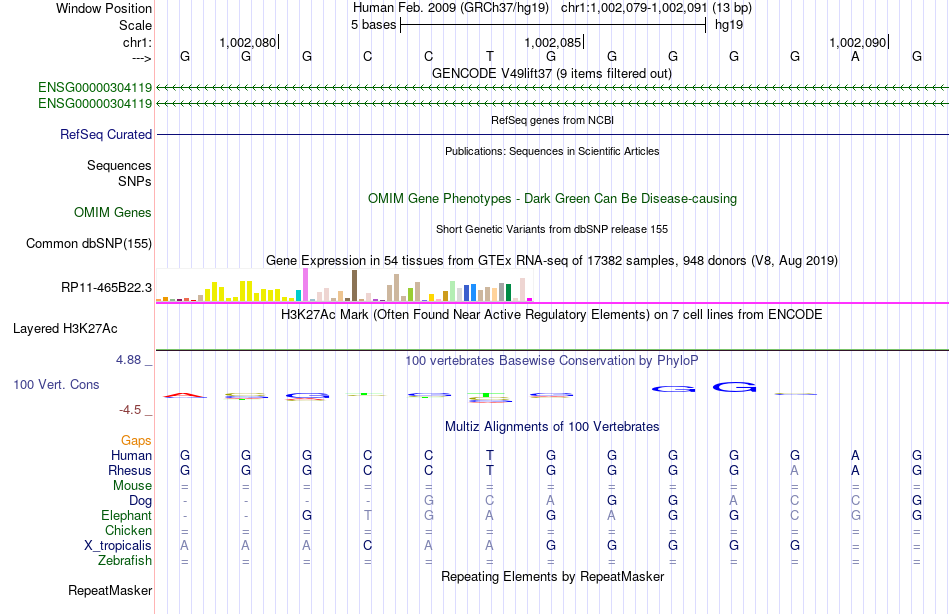
Task: Click the C base in the X_tropicalis row
Action: (368, 546)
